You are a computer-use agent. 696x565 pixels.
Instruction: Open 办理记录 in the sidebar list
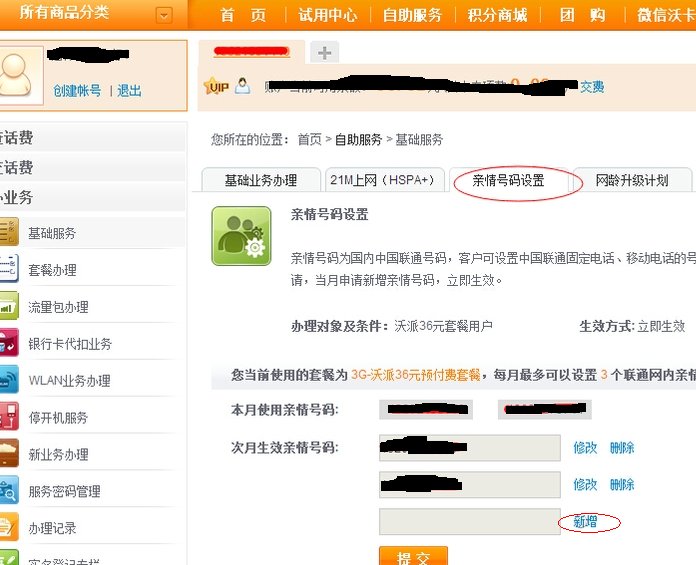52,528
